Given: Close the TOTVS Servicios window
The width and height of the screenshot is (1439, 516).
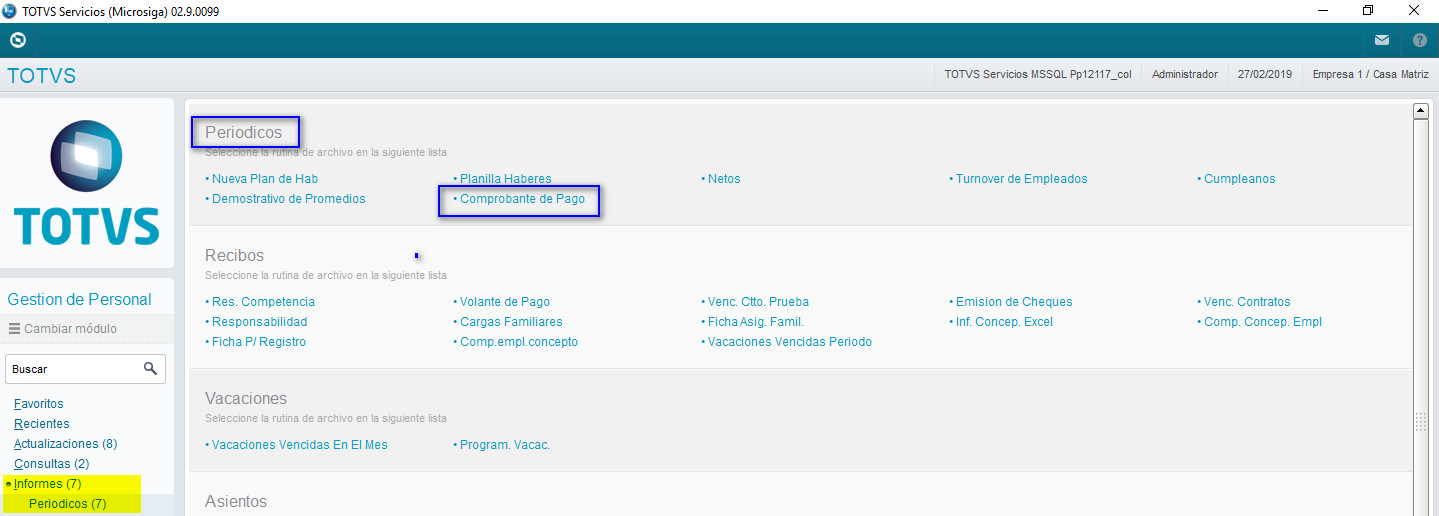Looking at the screenshot, I should click(x=1415, y=11).
